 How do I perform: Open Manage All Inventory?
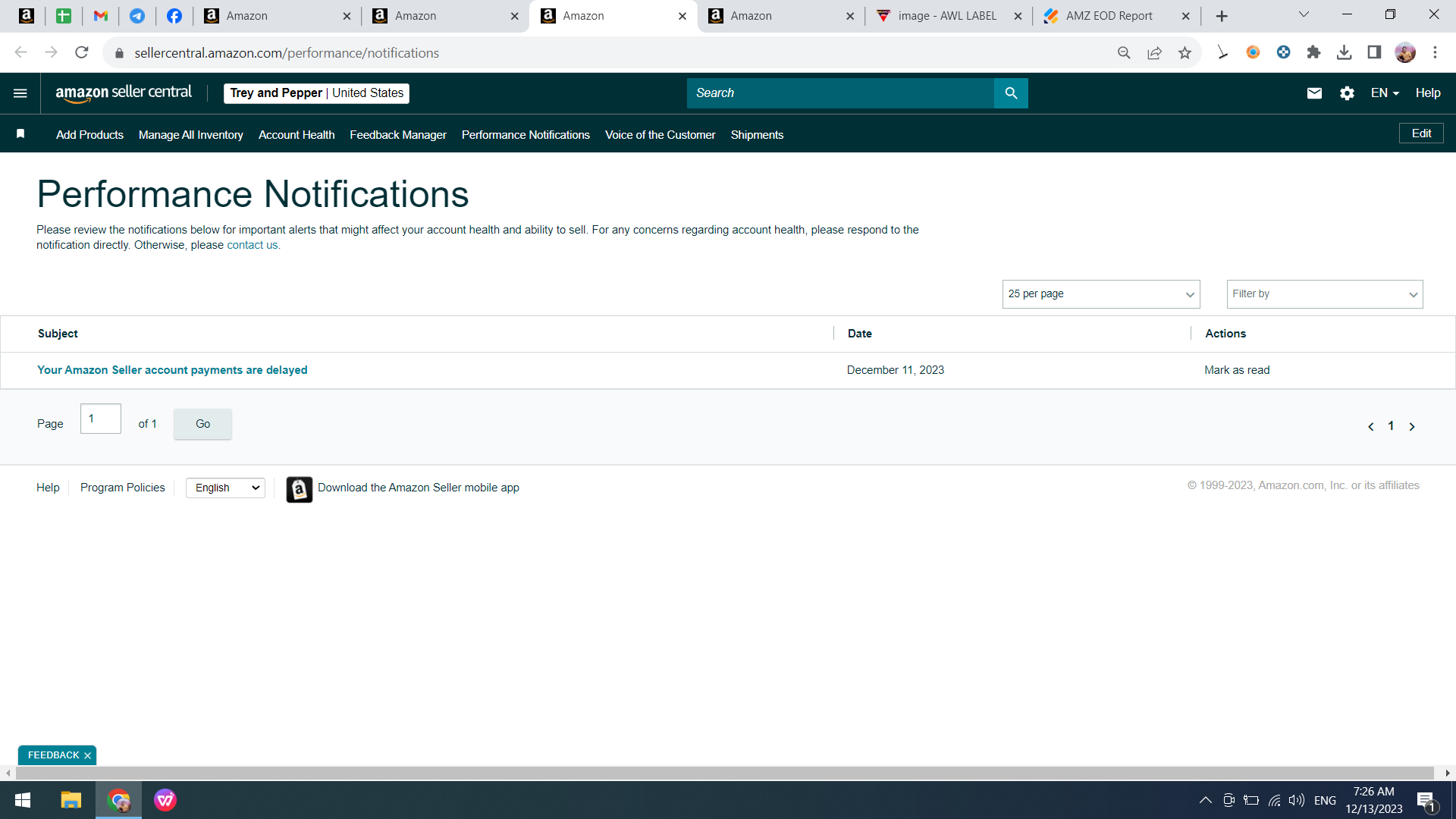pyautogui.click(x=191, y=135)
